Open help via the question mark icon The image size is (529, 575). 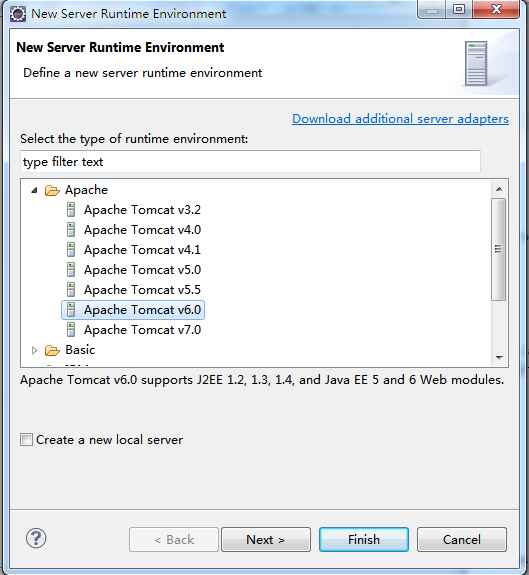tap(36, 538)
